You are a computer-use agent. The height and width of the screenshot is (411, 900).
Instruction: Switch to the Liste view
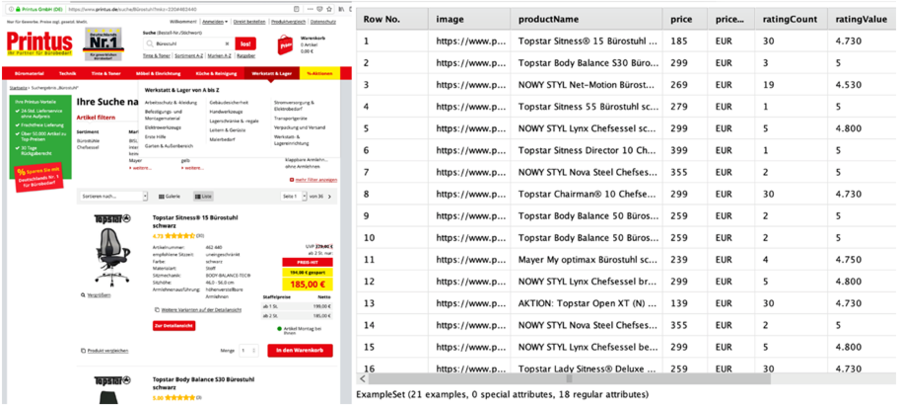pos(203,196)
